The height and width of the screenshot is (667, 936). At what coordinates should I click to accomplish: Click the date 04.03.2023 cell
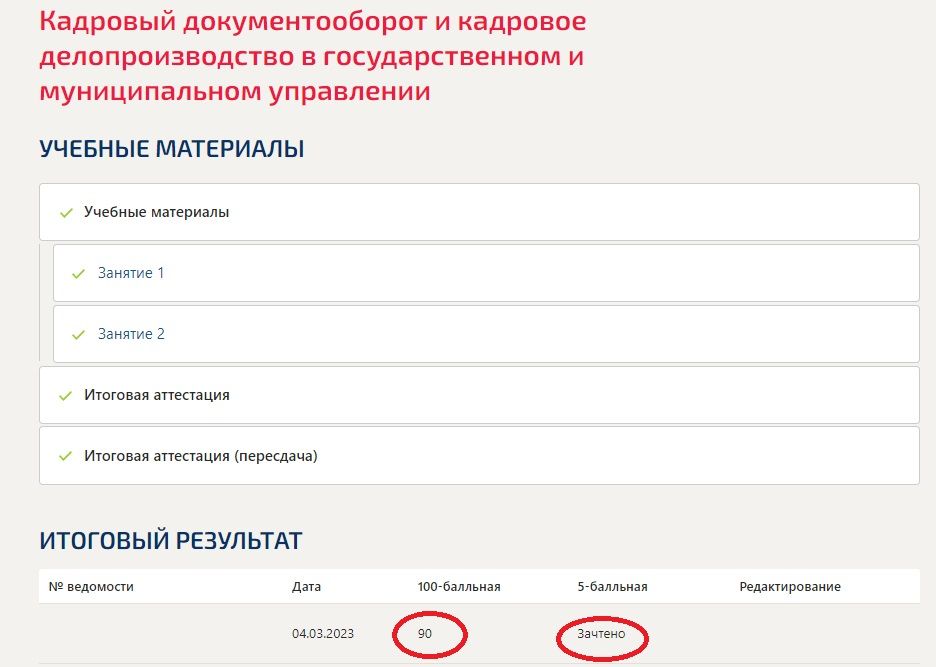coord(323,634)
